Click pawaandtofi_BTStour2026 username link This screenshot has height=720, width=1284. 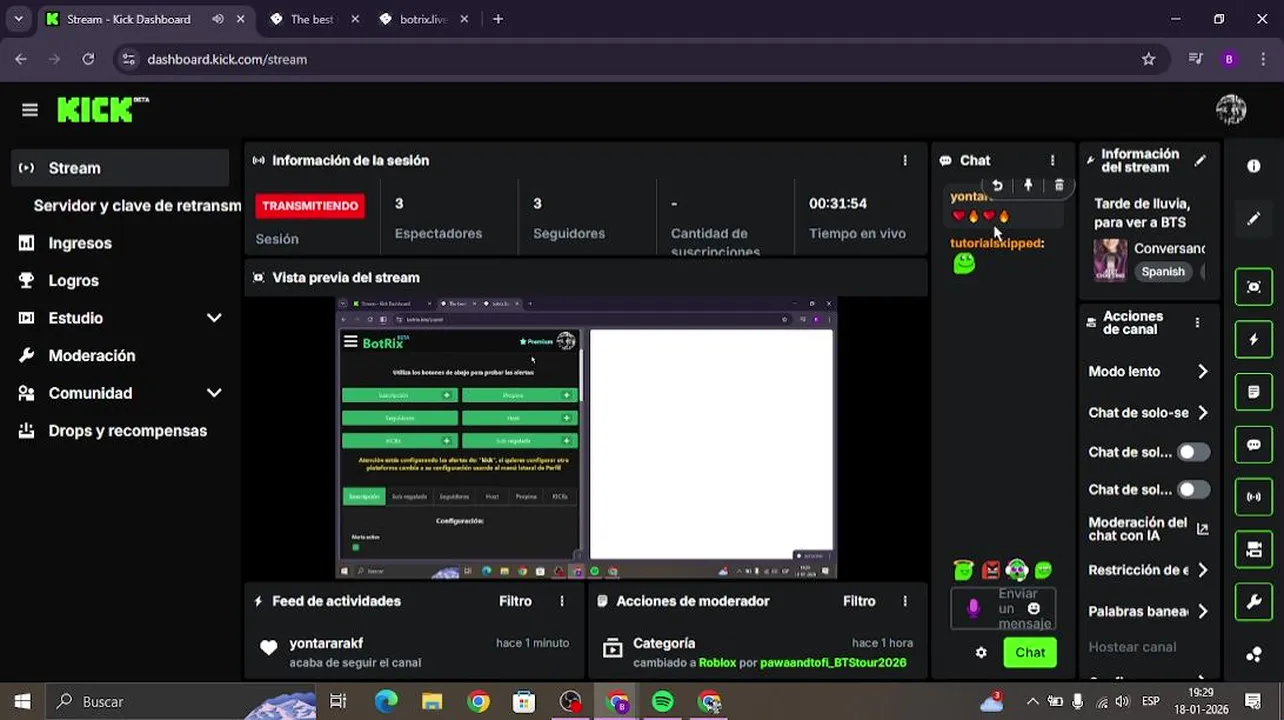pos(833,662)
